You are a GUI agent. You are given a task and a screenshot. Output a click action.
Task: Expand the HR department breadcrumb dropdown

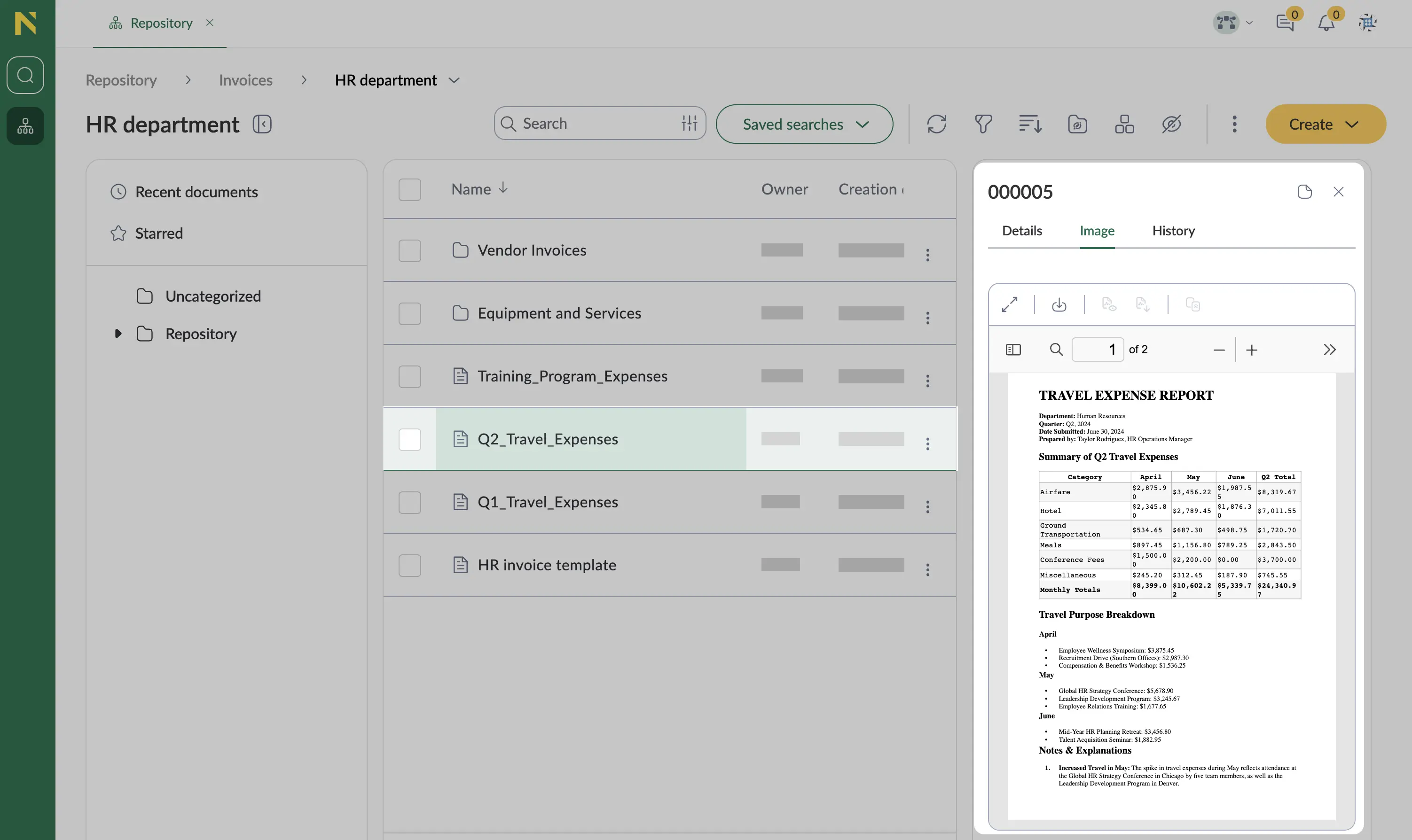(x=454, y=80)
